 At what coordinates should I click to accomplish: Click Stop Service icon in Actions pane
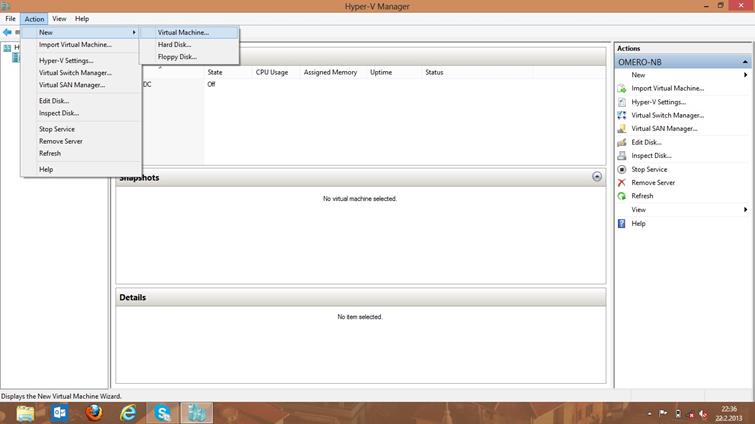pyautogui.click(x=622, y=169)
